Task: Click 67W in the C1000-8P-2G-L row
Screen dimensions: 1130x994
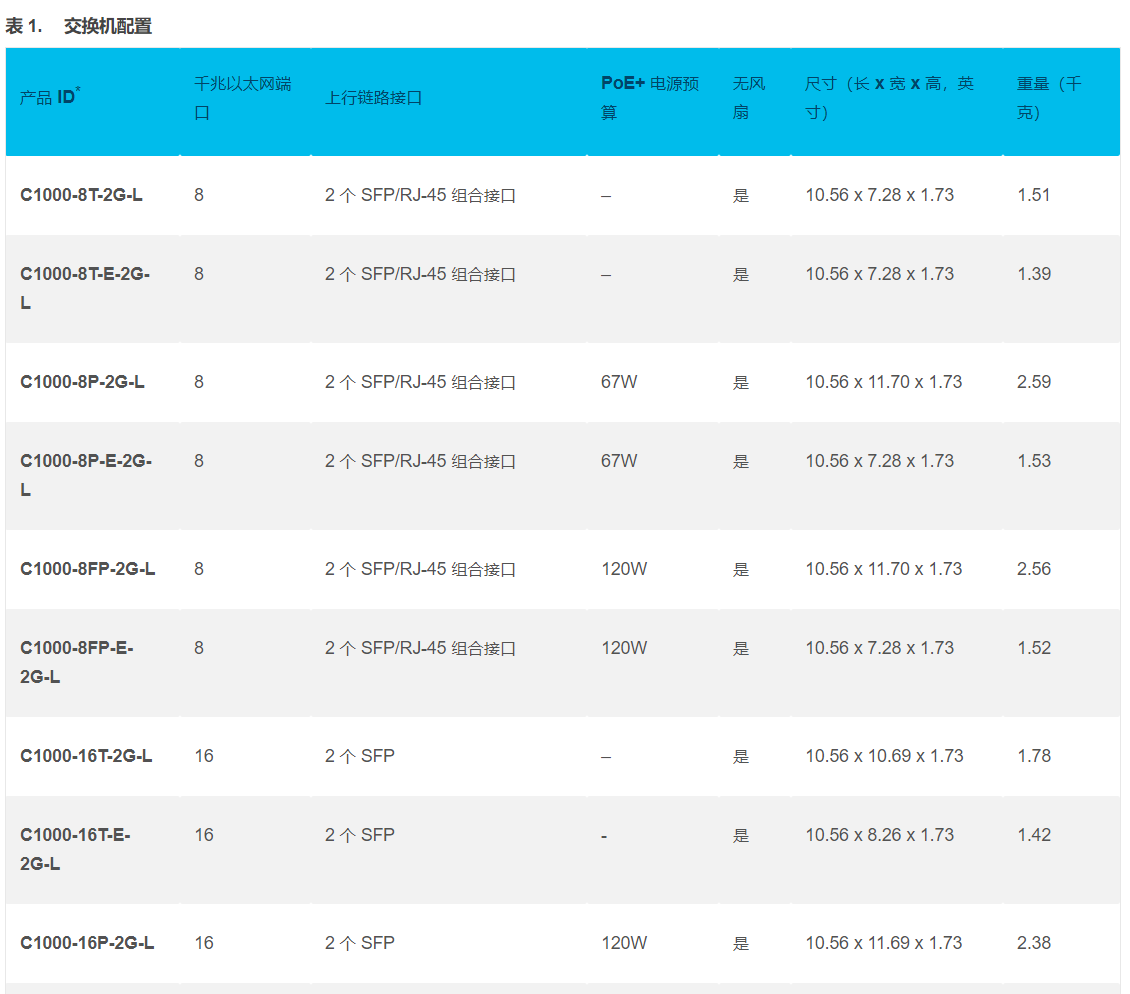Action: click(x=619, y=382)
